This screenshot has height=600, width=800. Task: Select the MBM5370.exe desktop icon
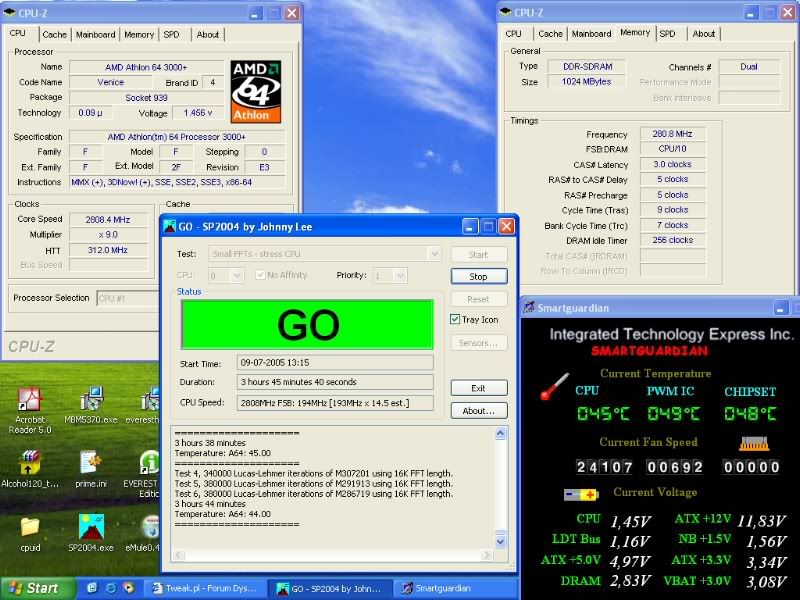[x=91, y=399]
